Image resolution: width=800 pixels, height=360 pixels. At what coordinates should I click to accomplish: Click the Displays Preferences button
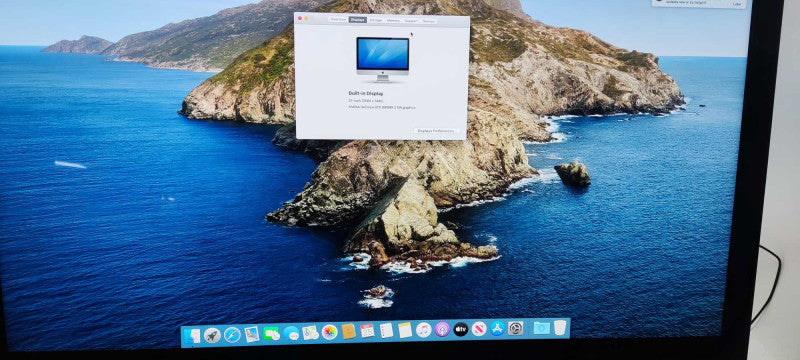click(x=435, y=131)
